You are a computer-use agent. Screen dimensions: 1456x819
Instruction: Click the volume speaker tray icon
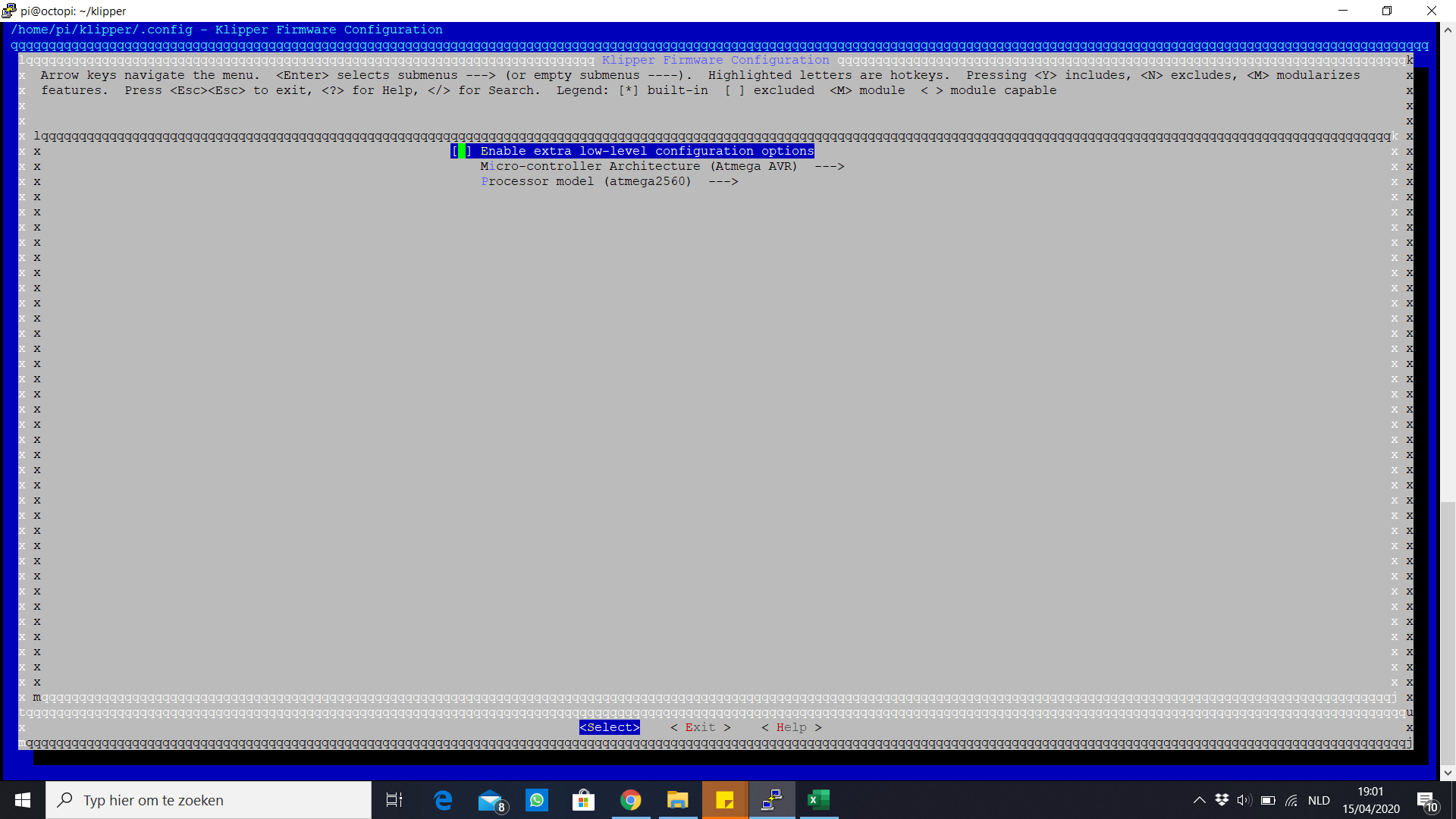(x=1244, y=800)
